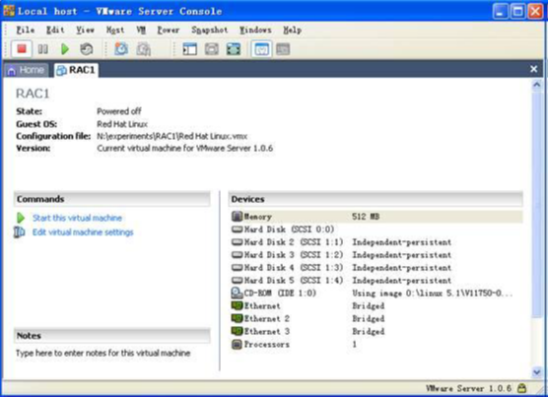Click the Hard Disk (SCSI 0:0) drive icon
Image resolution: width=548 pixels, height=397 pixels.
(x=237, y=229)
